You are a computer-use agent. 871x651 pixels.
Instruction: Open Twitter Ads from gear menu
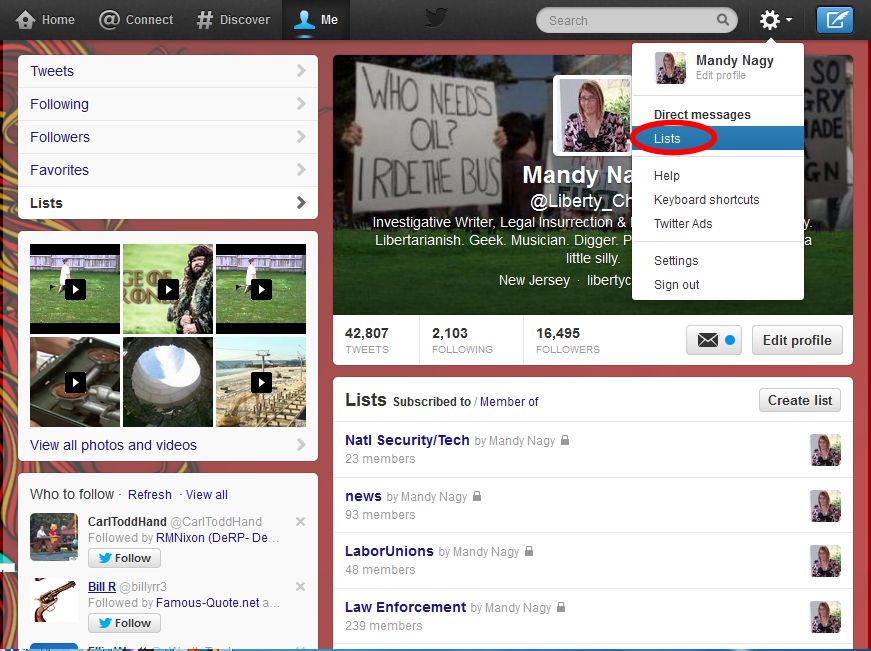coord(683,223)
